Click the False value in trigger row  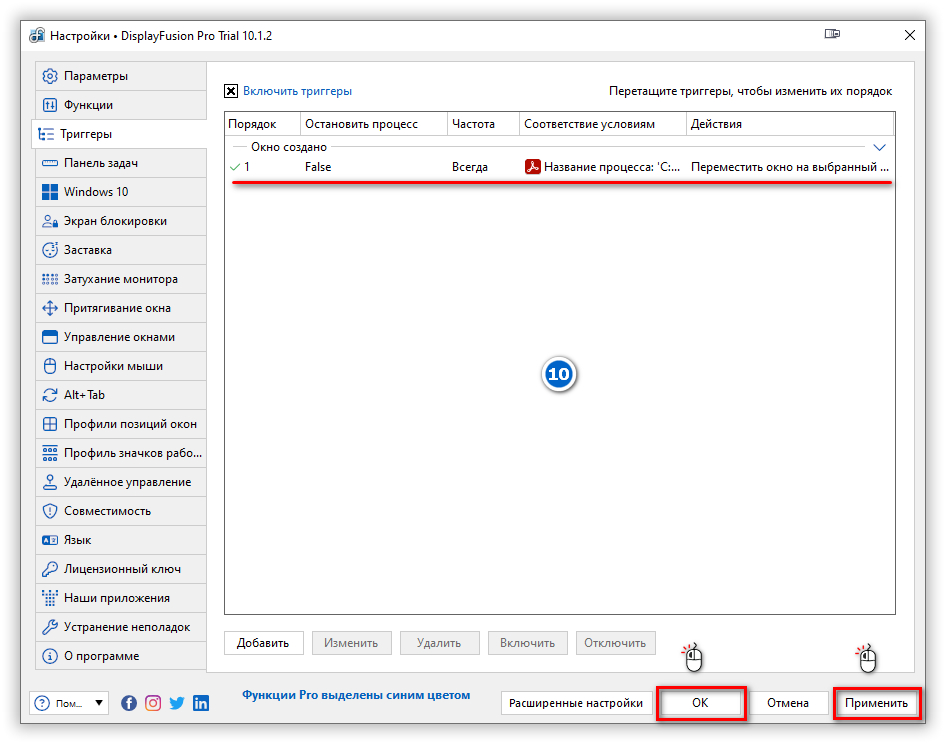[x=318, y=167]
